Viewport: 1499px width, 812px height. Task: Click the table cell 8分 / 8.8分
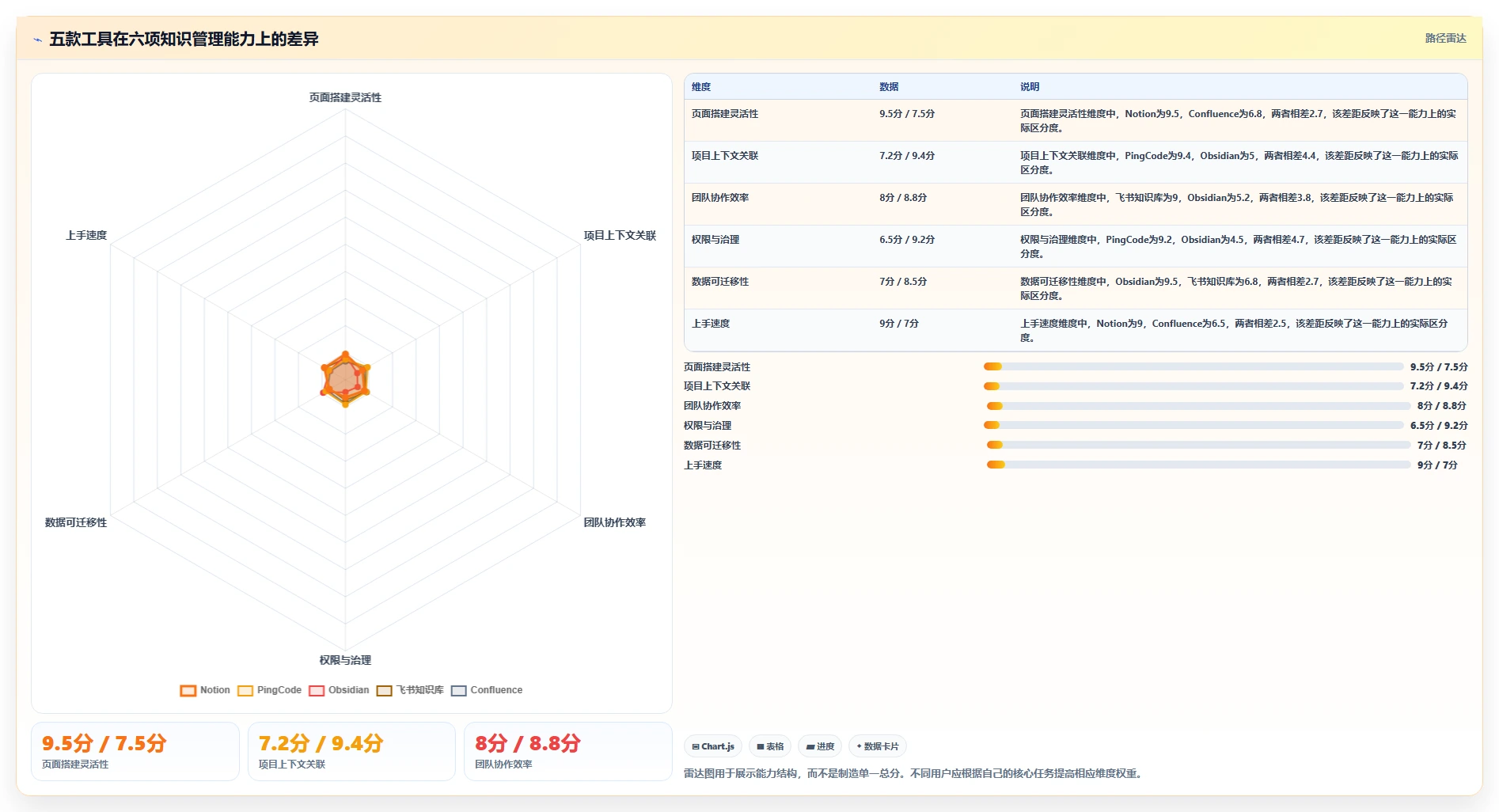[903, 198]
